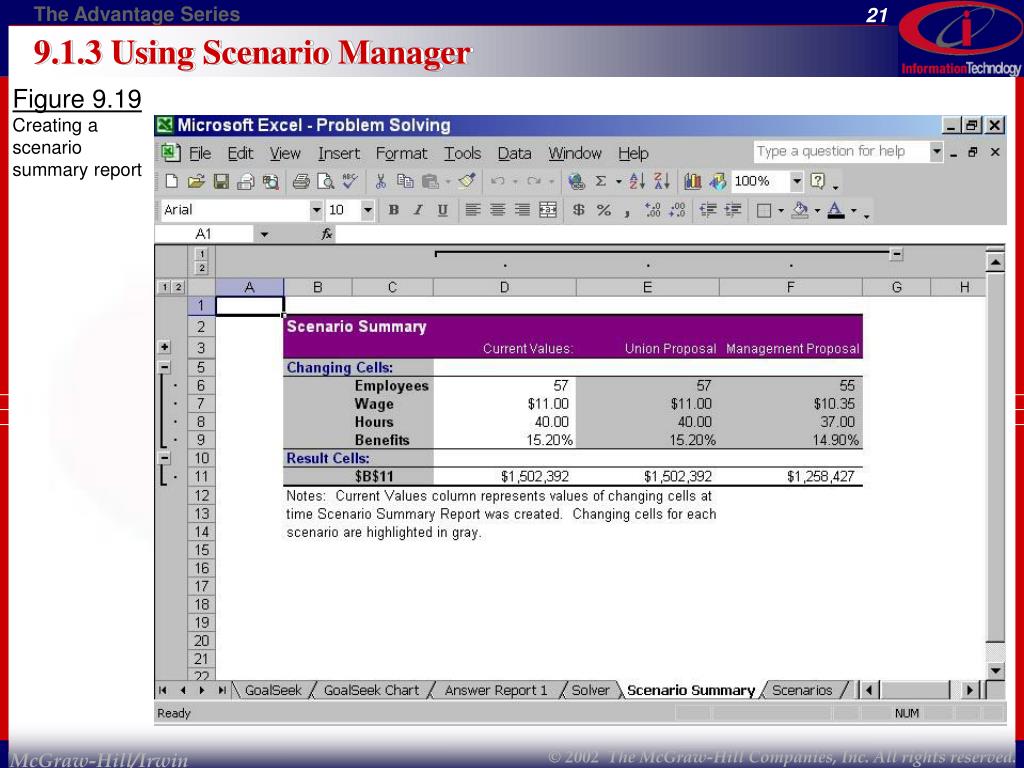Open the Font Color dropdown arrow
1024x768 pixels.
pyautogui.click(x=853, y=211)
